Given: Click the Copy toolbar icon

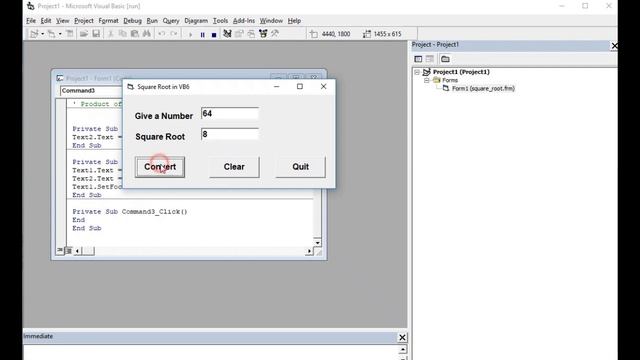Looking at the screenshot, I should click(x=122, y=34).
